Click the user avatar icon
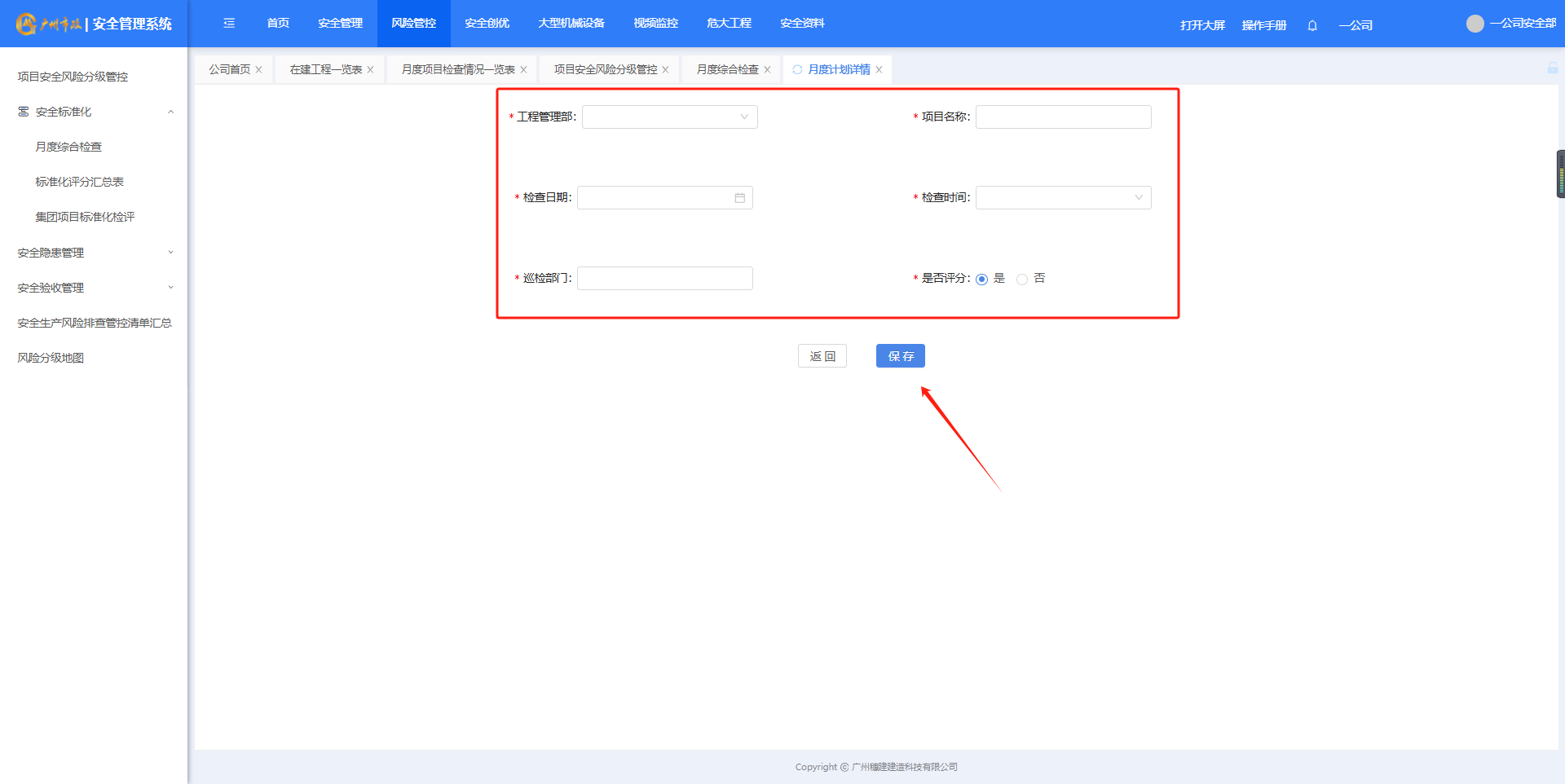The image size is (1565, 784). 1475,24
